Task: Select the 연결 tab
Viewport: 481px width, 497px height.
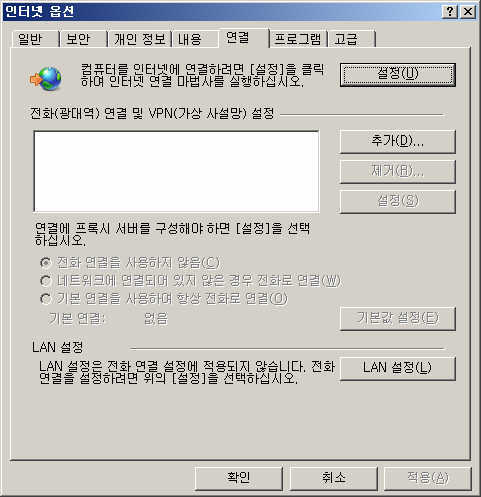Action: (x=244, y=38)
